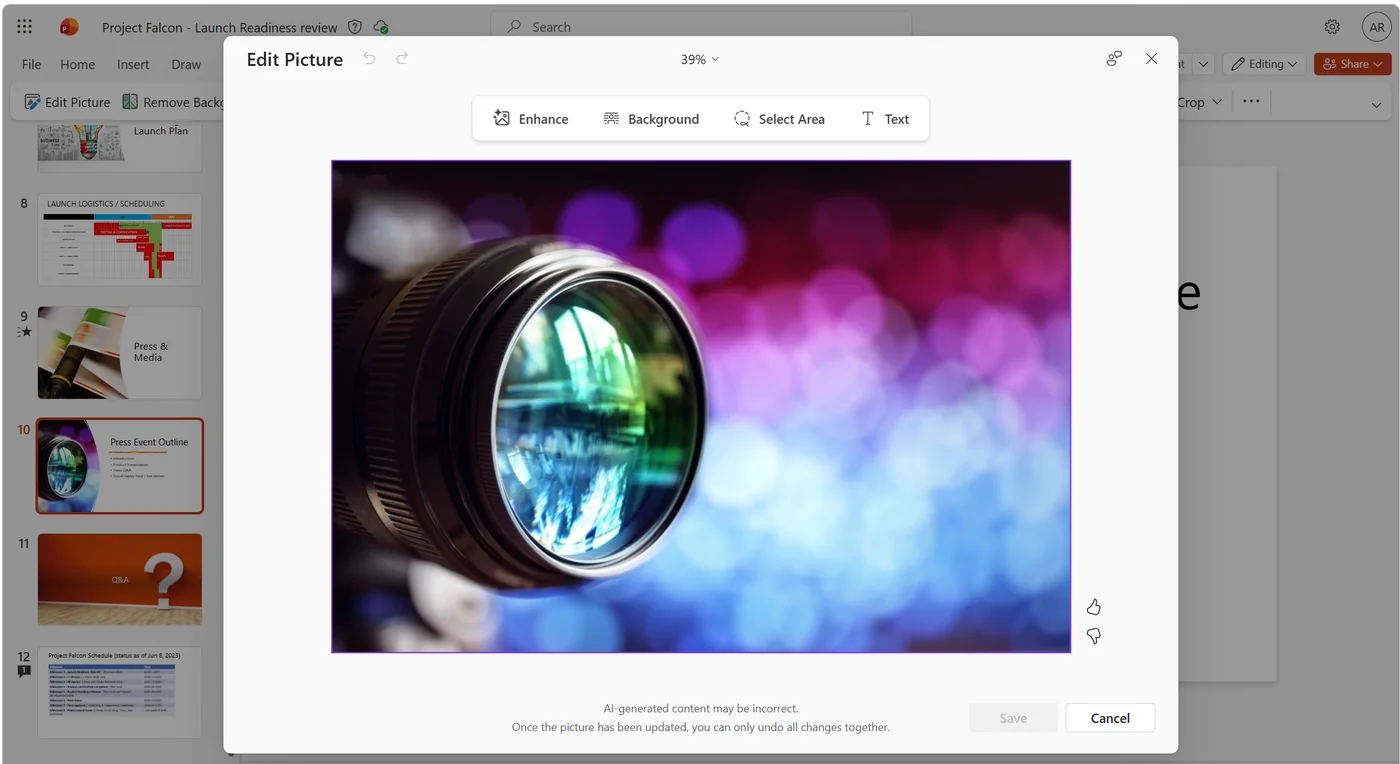This screenshot has height=764, width=1400.
Task: Redo the picture edit
Action: click(402, 59)
